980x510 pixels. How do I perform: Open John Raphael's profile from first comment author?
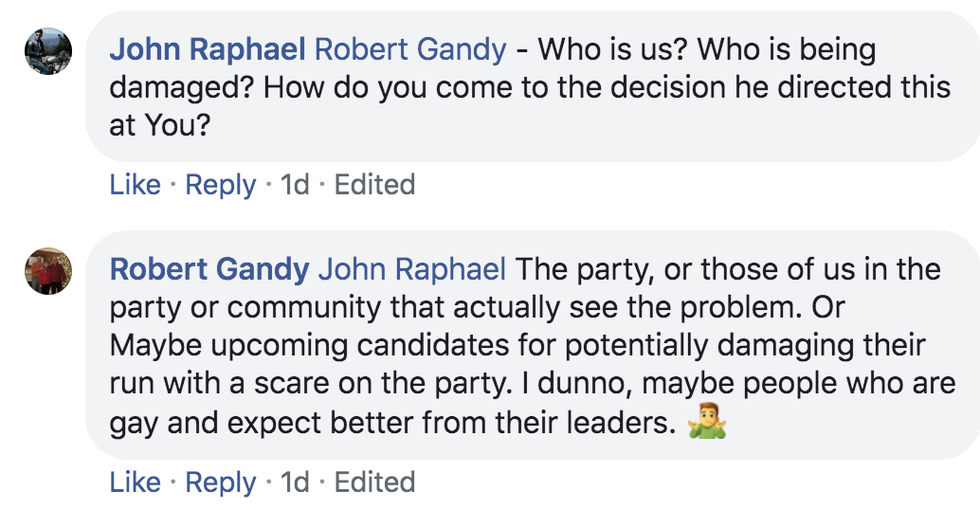click(207, 49)
